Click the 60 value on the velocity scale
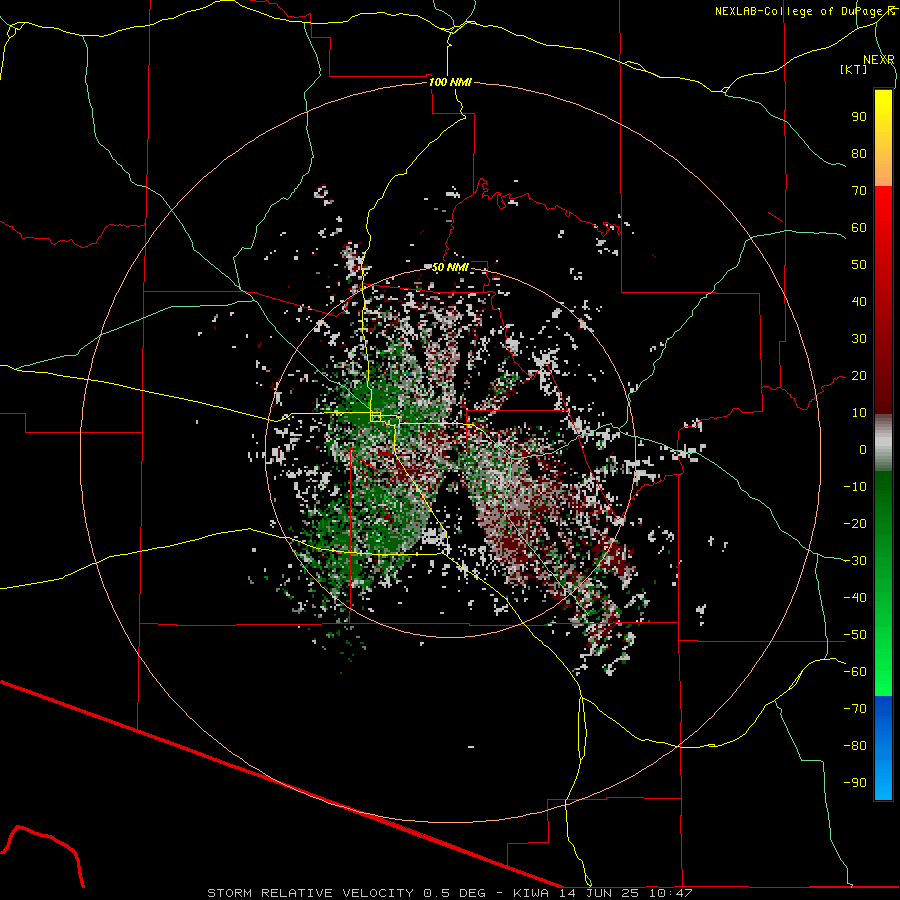Image resolution: width=900 pixels, height=900 pixels. click(x=859, y=227)
